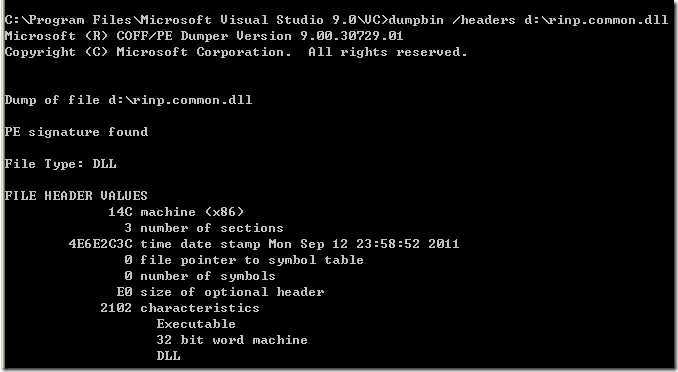The image size is (678, 372).
Task: Click 'Dump of file d:\rinp.common.dll' line
Action: [x=128, y=100]
